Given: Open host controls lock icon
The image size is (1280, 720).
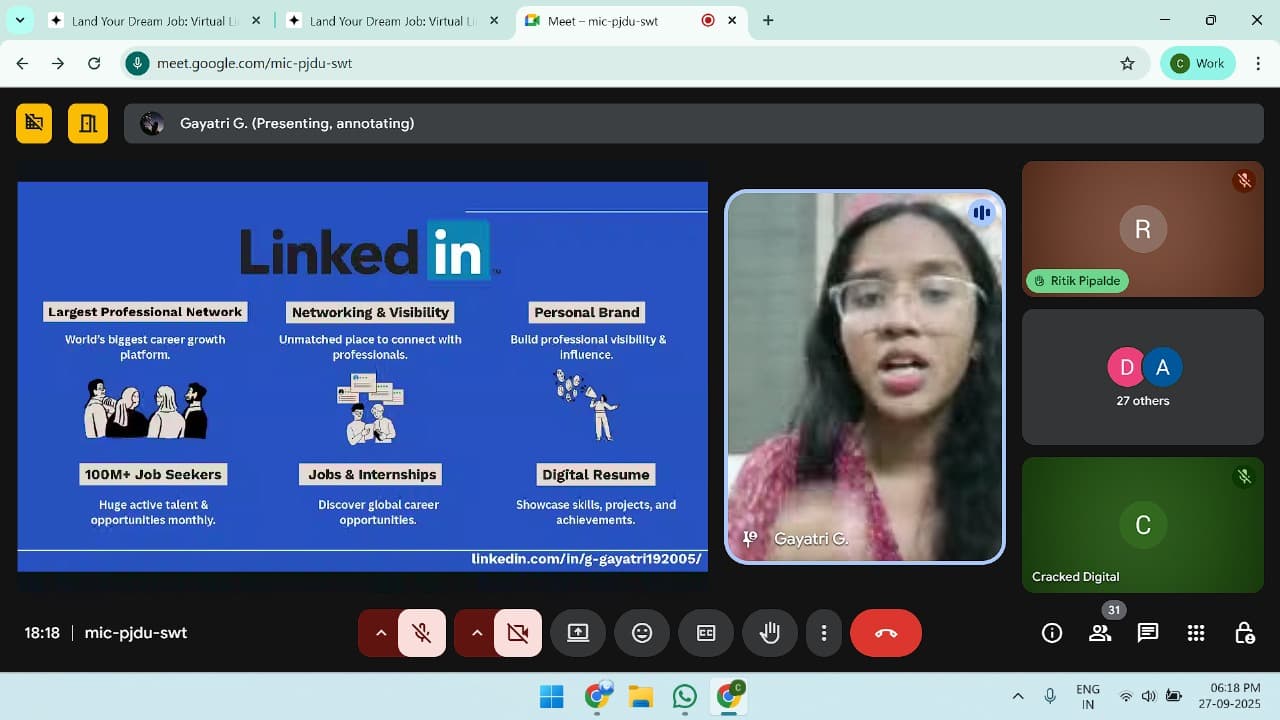Looking at the screenshot, I should point(1243,632).
